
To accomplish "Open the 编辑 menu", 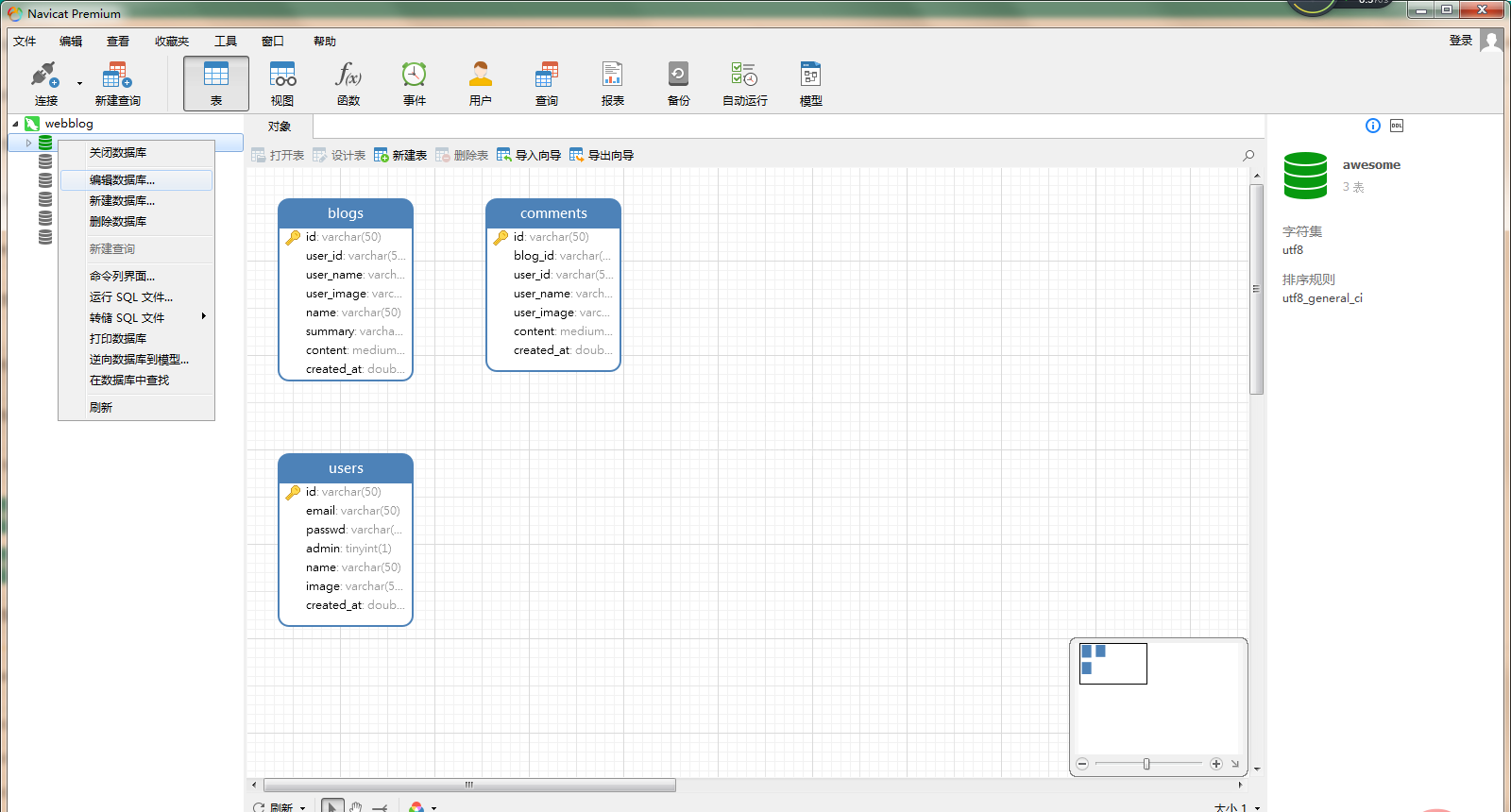I will pos(71,42).
